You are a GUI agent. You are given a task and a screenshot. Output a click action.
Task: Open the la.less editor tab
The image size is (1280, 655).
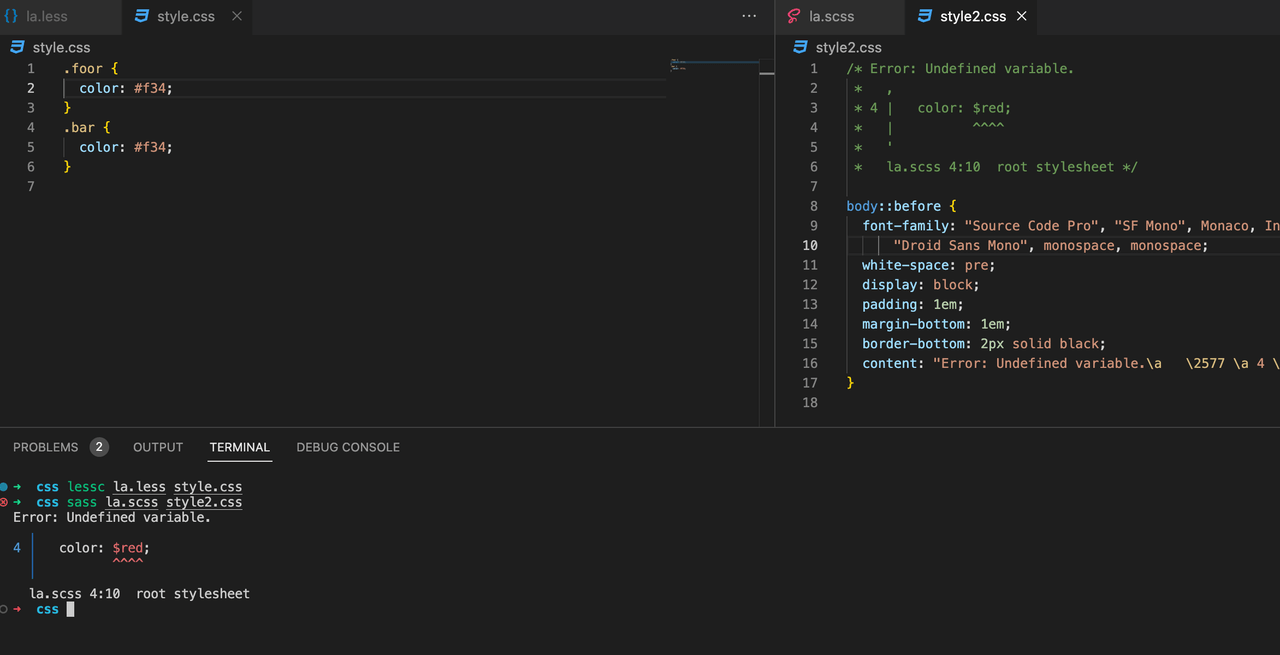[59, 16]
